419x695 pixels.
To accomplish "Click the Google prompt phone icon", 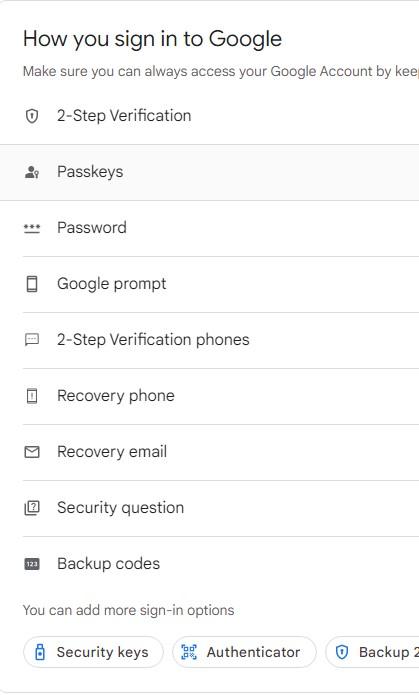I will pos(32,284).
